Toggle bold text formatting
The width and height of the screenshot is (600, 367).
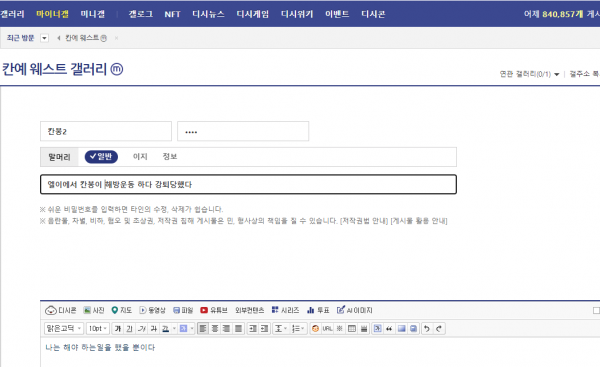click(118, 329)
